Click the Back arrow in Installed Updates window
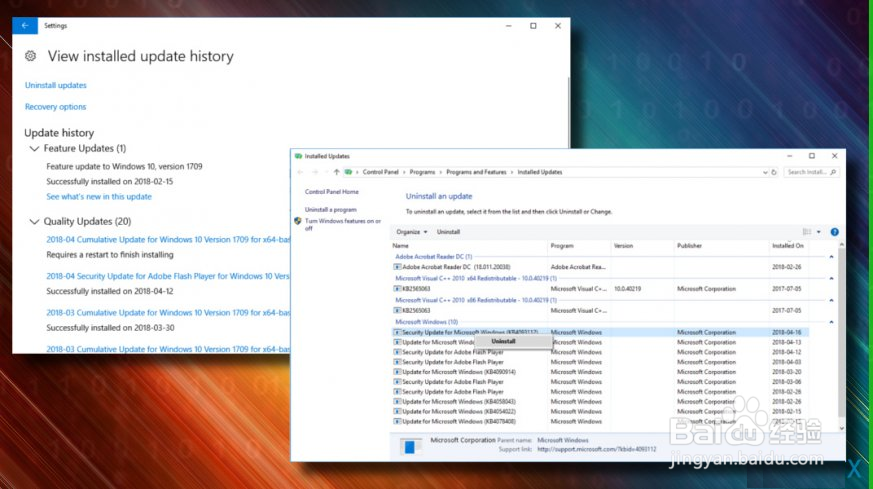The height and width of the screenshot is (489, 873). 300,172
